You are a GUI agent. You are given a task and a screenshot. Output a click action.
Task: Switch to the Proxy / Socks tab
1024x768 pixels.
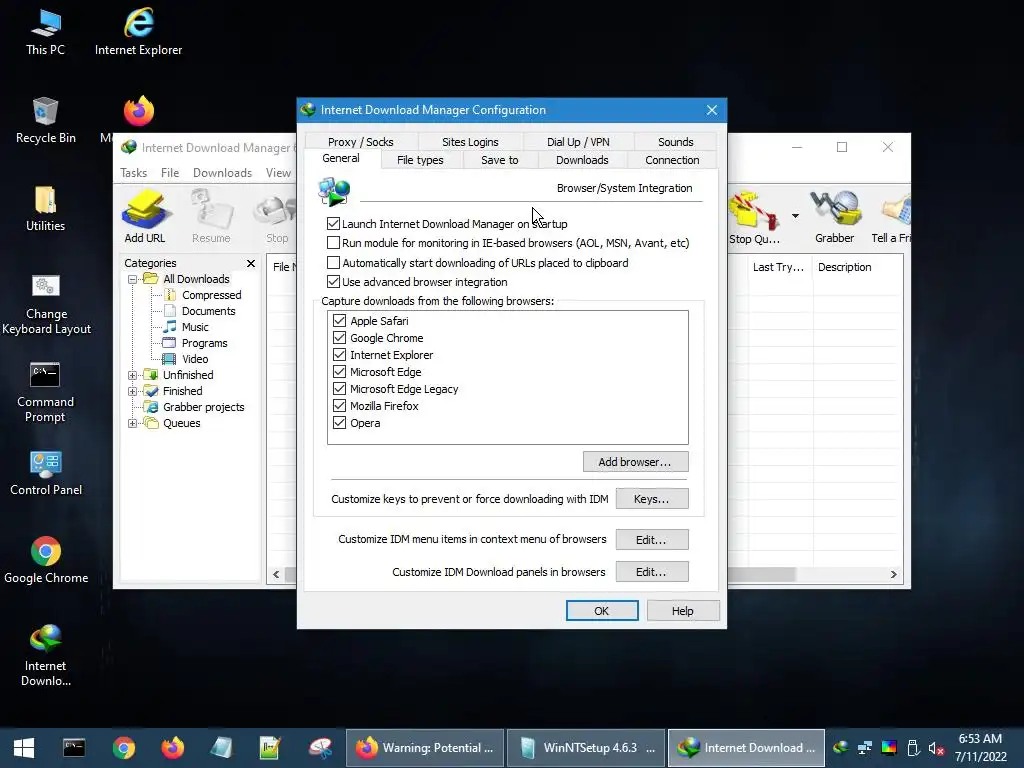[x=360, y=142]
